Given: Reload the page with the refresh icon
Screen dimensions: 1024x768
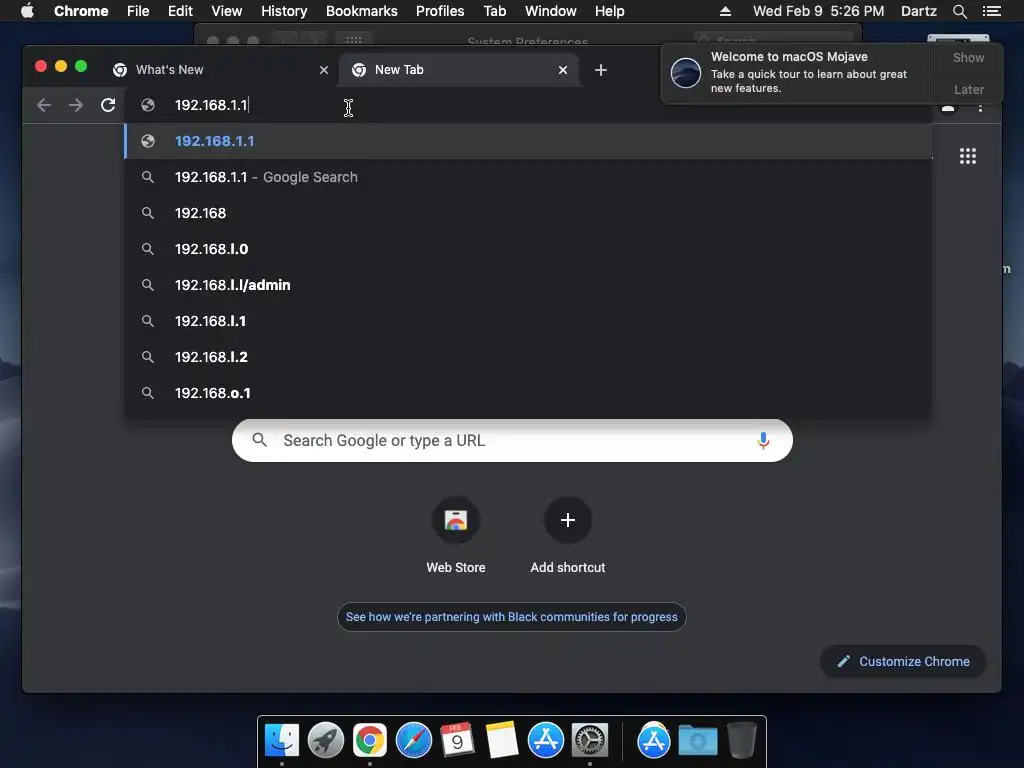Looking at the screenshot, I should (108, 105).
